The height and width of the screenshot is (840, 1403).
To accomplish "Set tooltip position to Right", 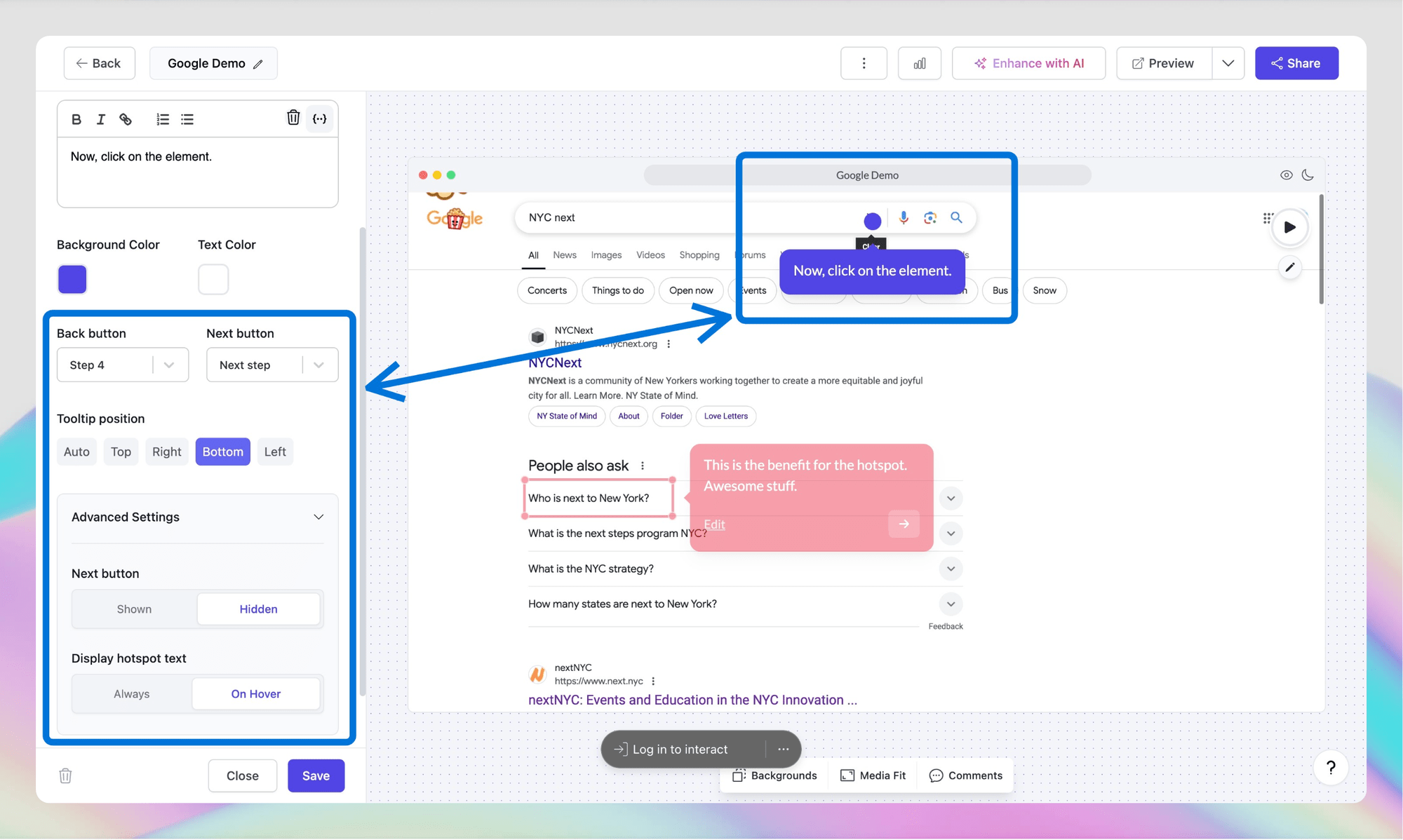I will (x=166, y=452).
